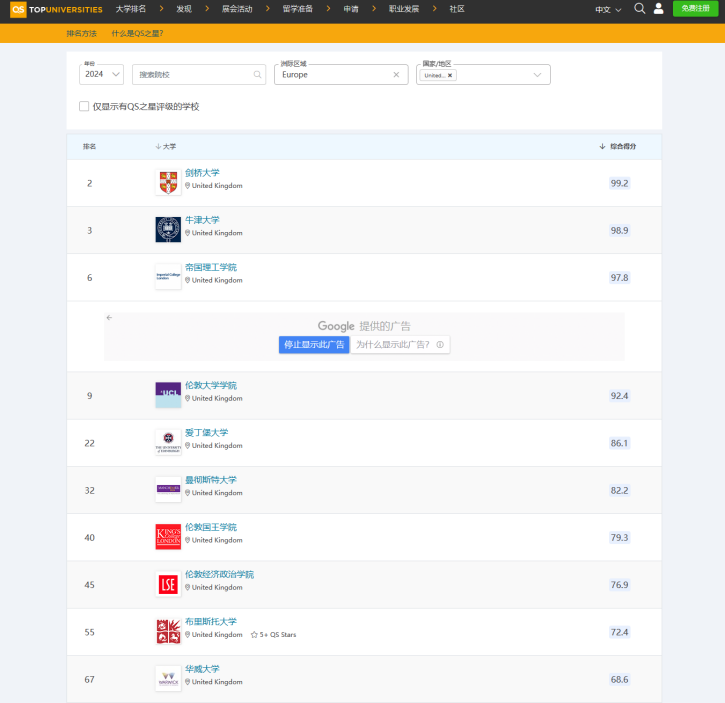Open the 布里斯托大学 link
725x703 pixels.
[x=211, y=621]
